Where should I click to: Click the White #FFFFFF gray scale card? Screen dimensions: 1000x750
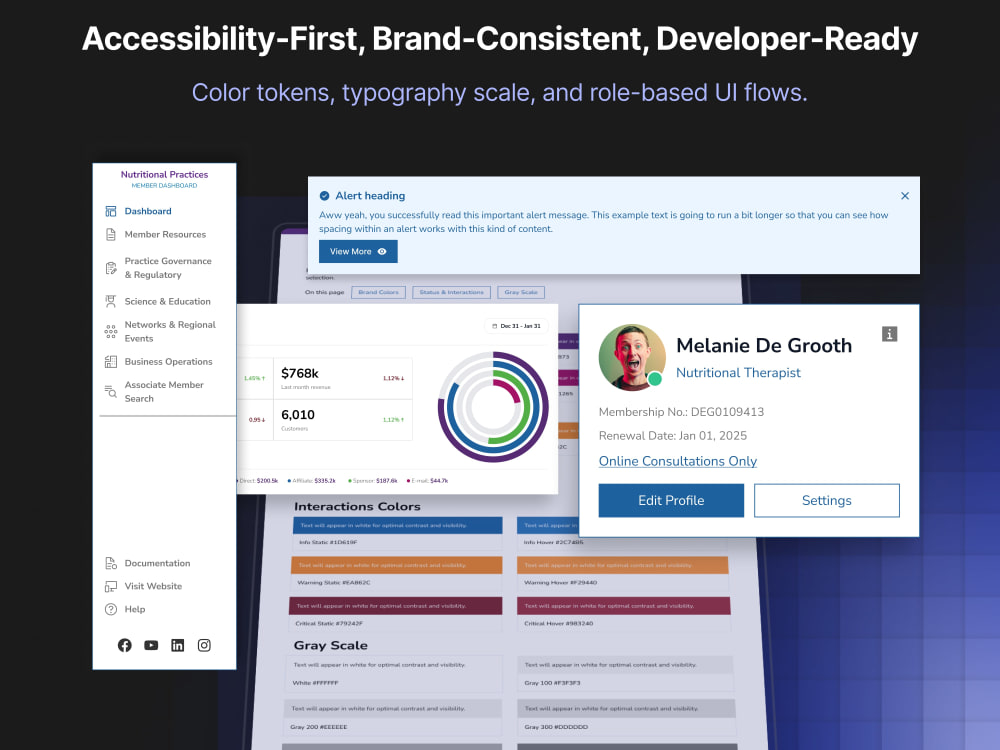click(393, 674)
